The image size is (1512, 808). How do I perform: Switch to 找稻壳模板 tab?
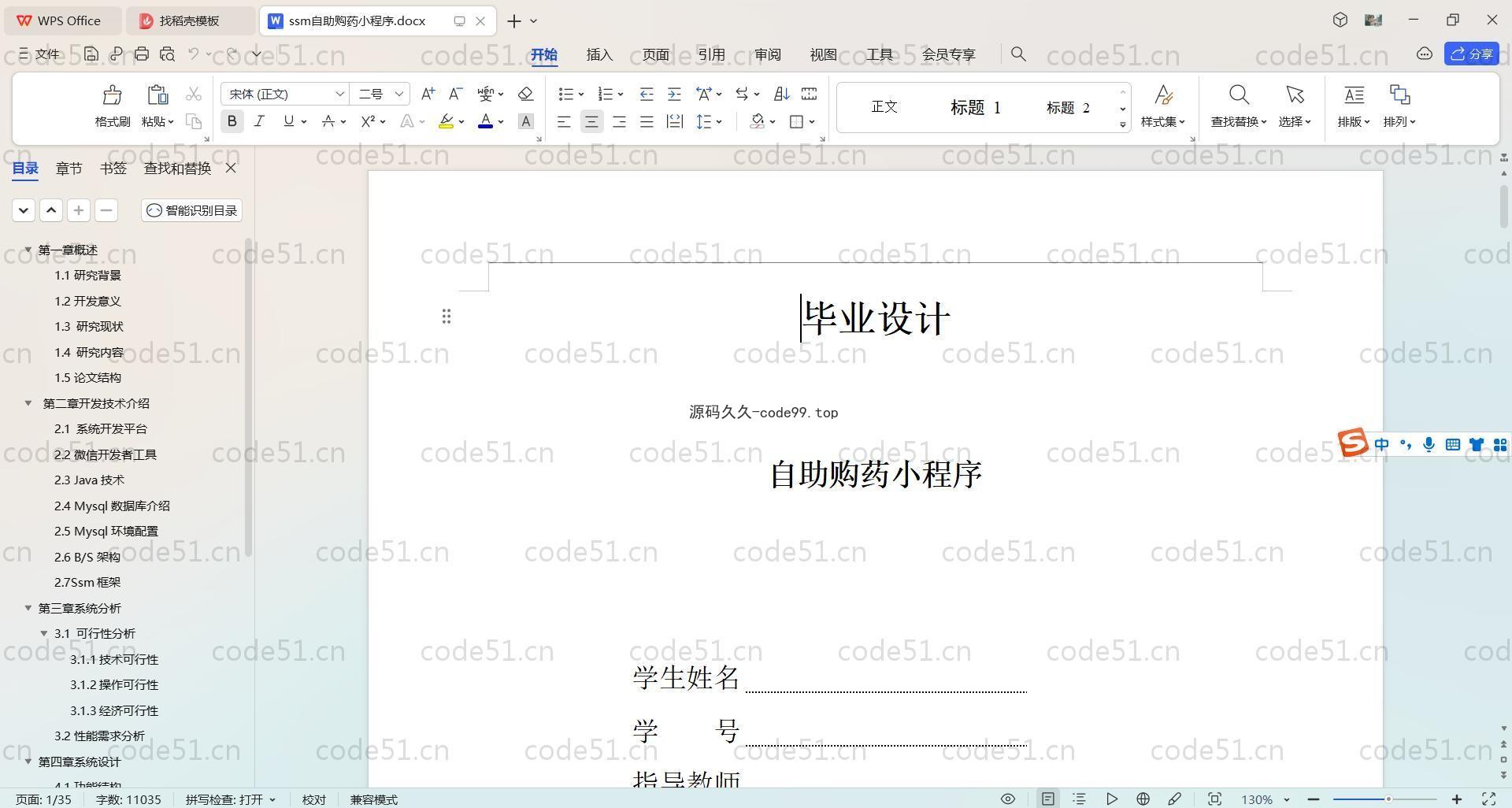tap(189, 21)
